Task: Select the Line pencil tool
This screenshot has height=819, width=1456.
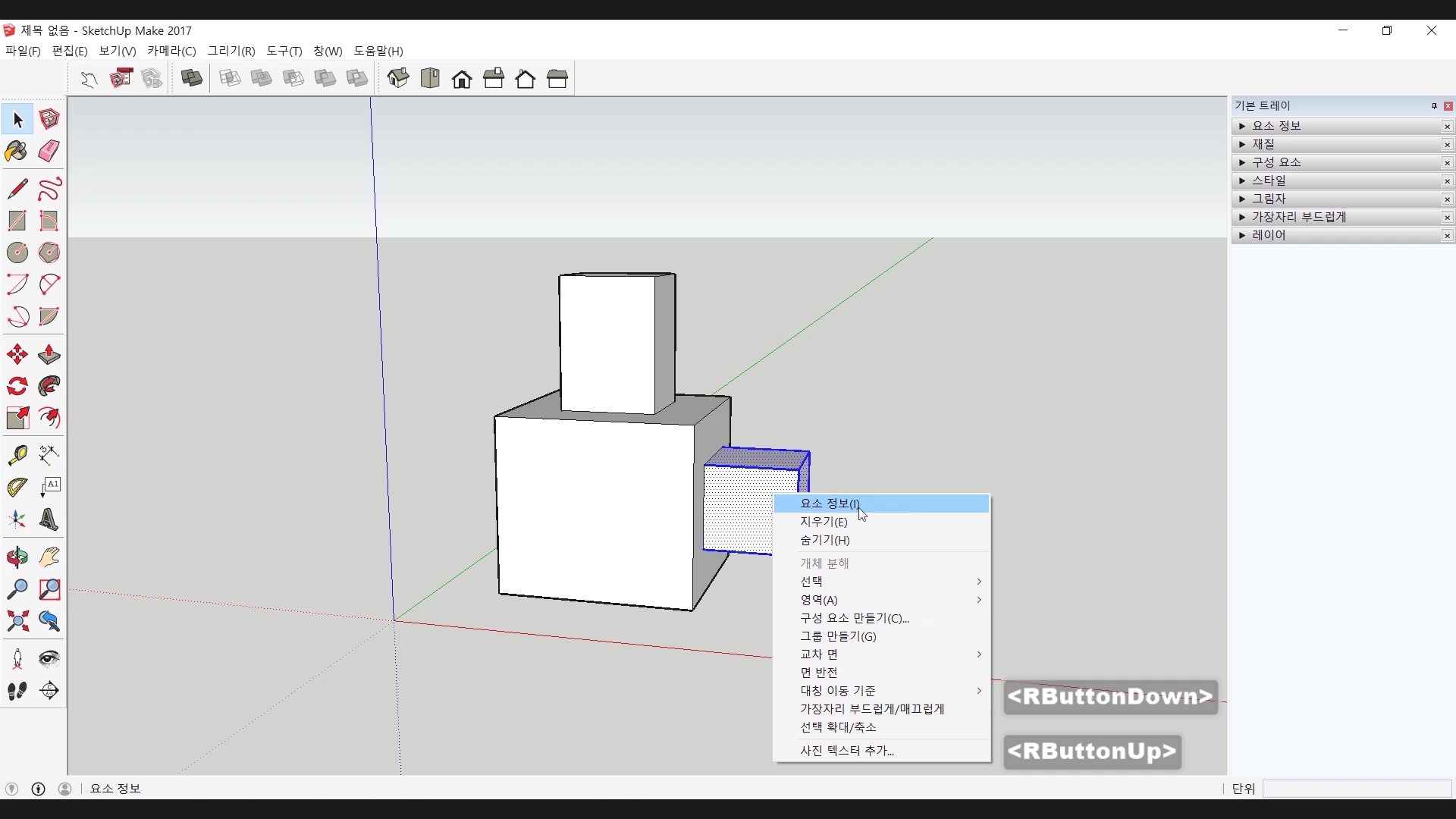Action: [17, 188]
